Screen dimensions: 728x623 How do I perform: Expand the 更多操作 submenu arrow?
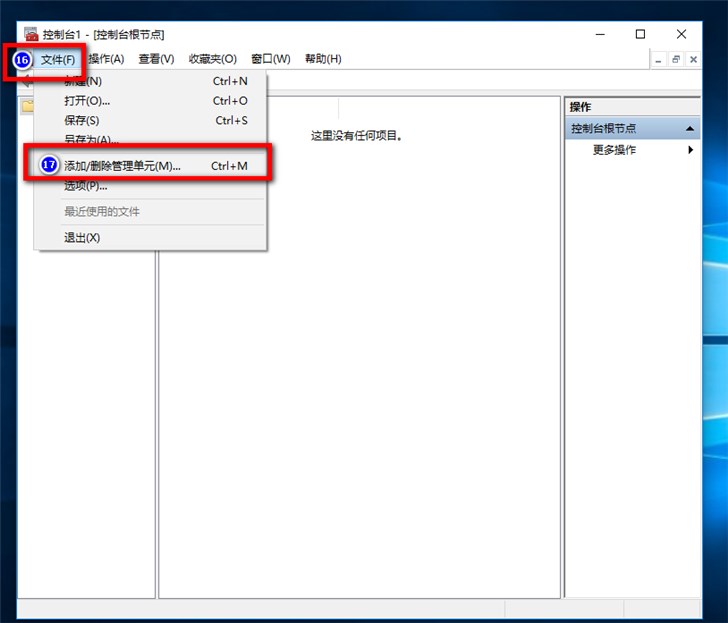pos(690,150)
